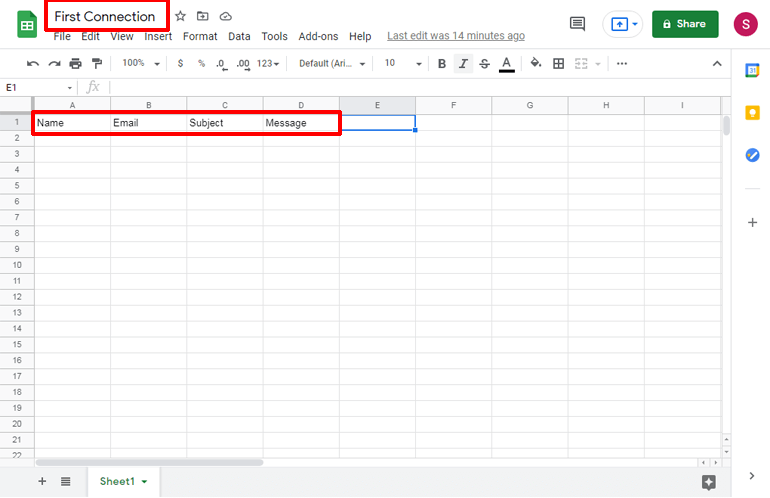770x498 pixels.
Task: Click the present to meeting button
Action: tap(619, 24)
